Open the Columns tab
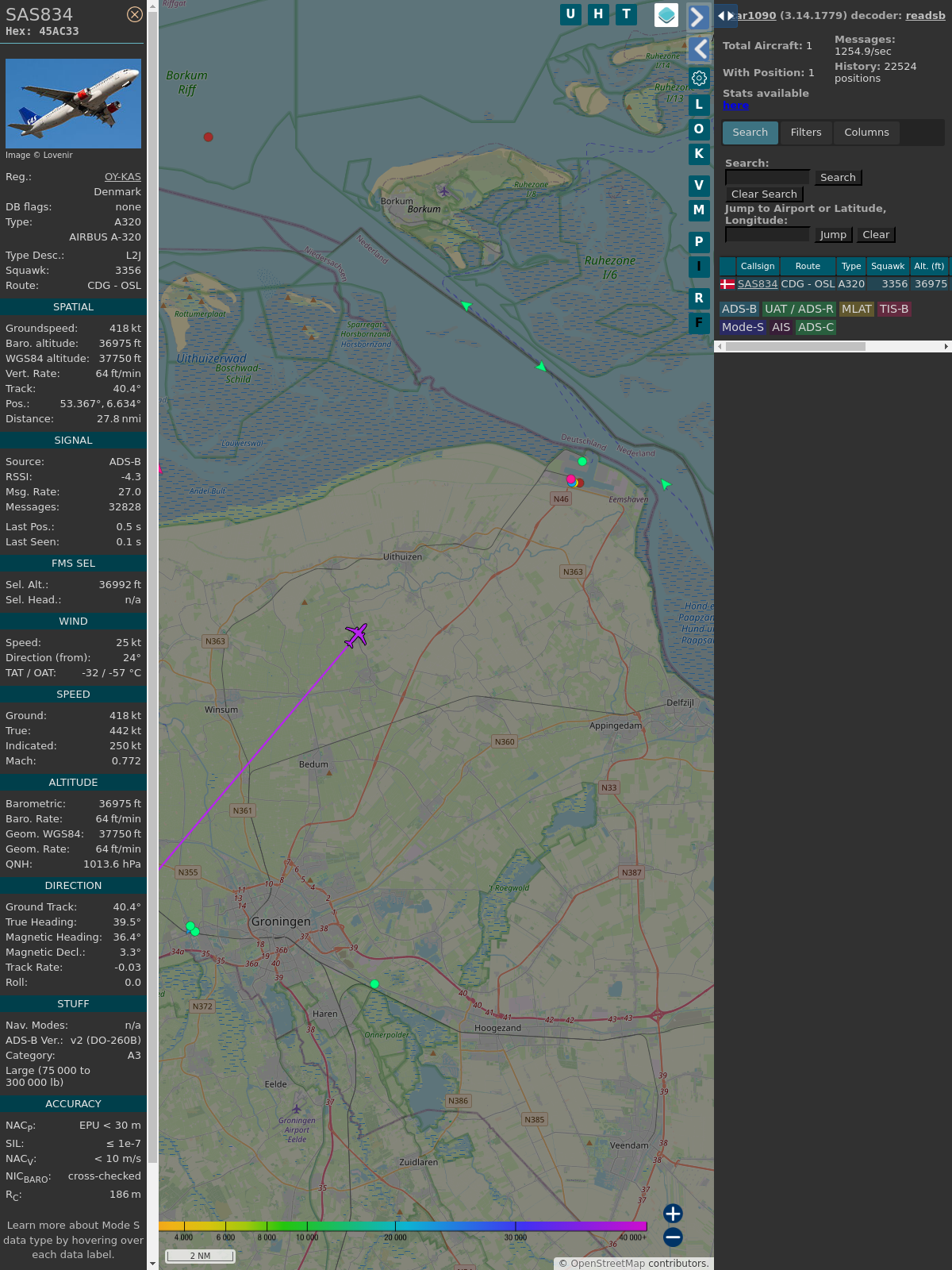Image resolution: width=952 pixels, height=1270 pixels. pos(866,133)
